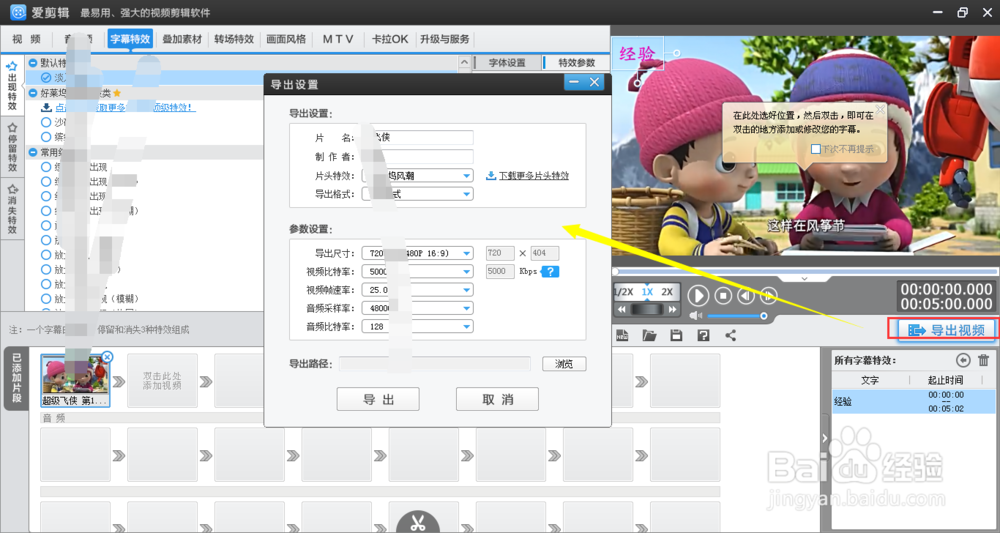Switch to the 转场特效 tab

pyautogui.click(x=234, y=39)
